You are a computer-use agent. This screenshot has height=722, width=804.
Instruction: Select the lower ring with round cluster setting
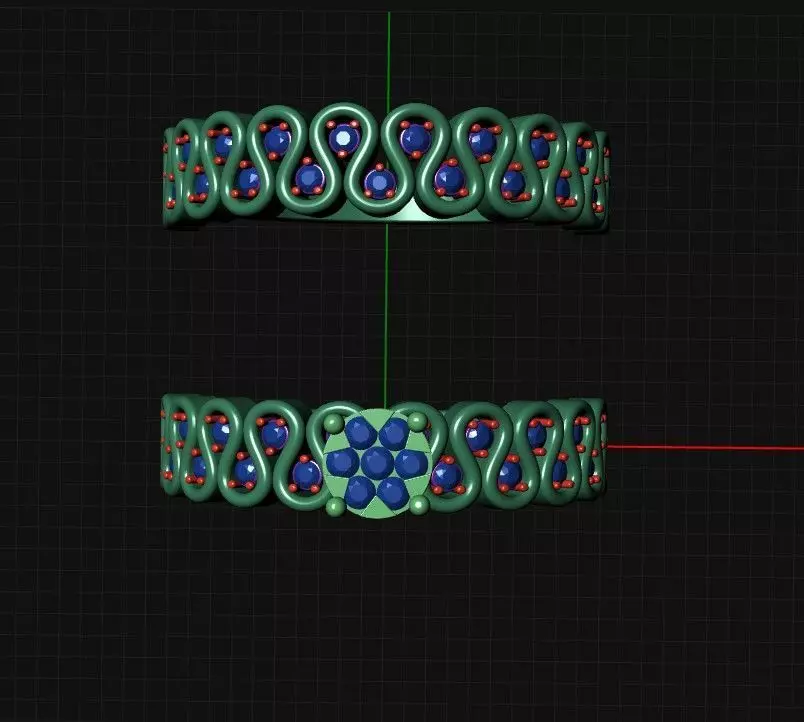pyautogui.click(x=384, y=456)
